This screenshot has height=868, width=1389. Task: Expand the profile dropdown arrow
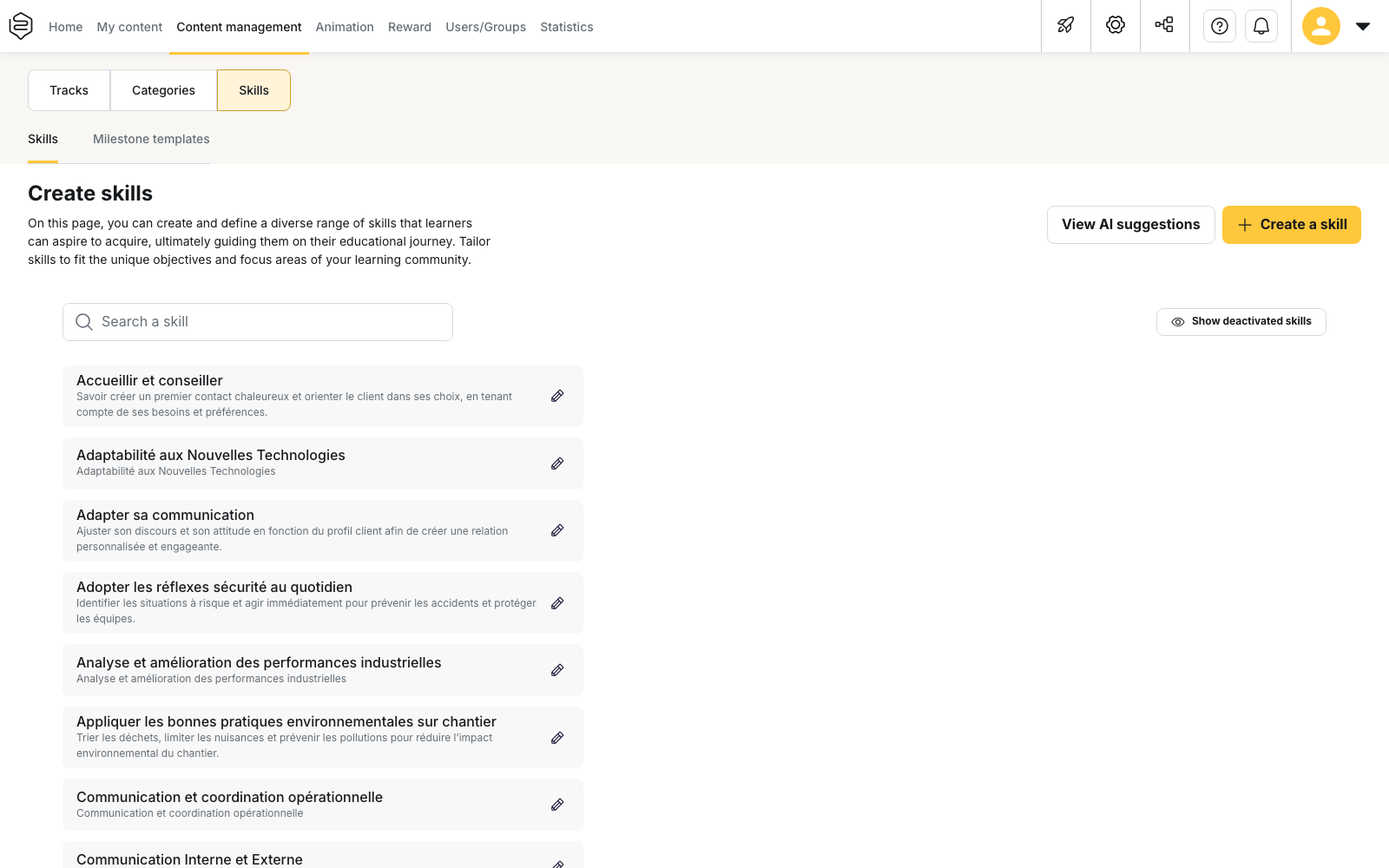coord(1363,26)
